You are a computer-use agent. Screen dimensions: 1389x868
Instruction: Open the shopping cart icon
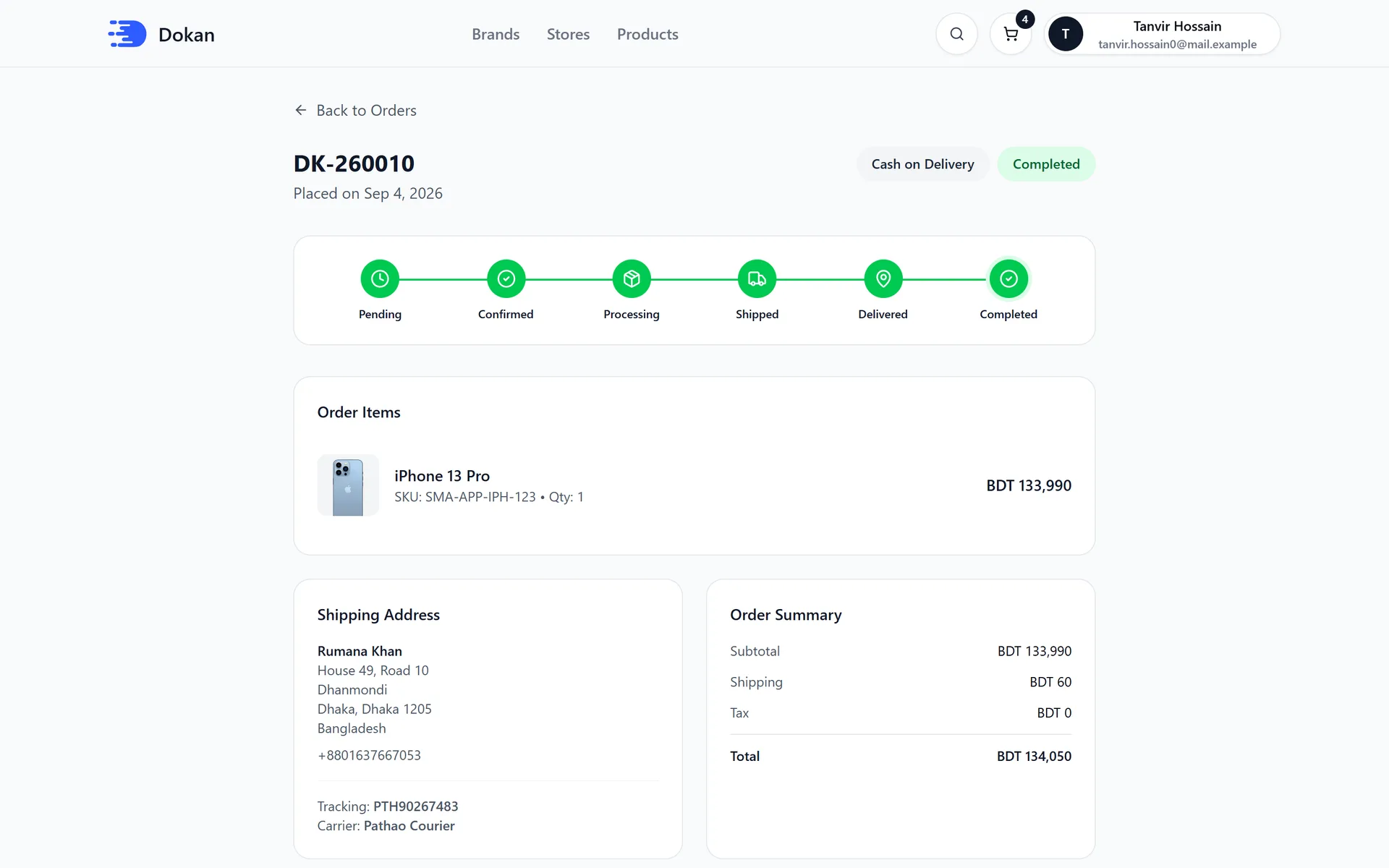pyautogui.click(x=1011, y=34)
